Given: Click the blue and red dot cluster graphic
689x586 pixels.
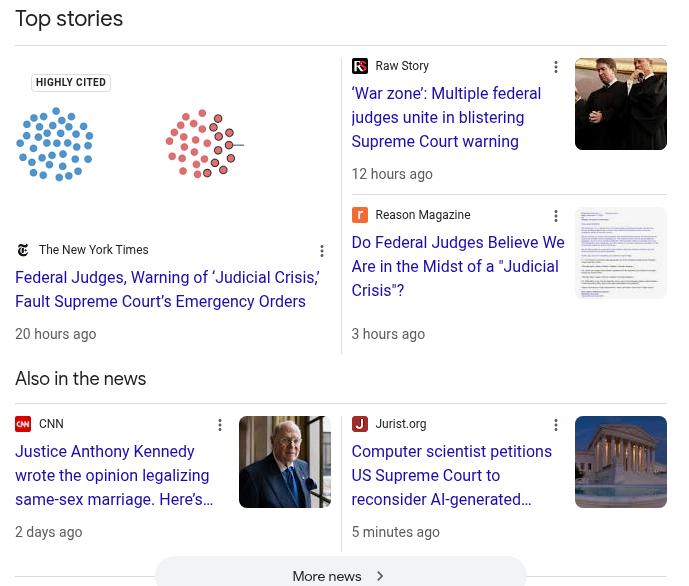Looking at the screenshot, I should 130,144.
